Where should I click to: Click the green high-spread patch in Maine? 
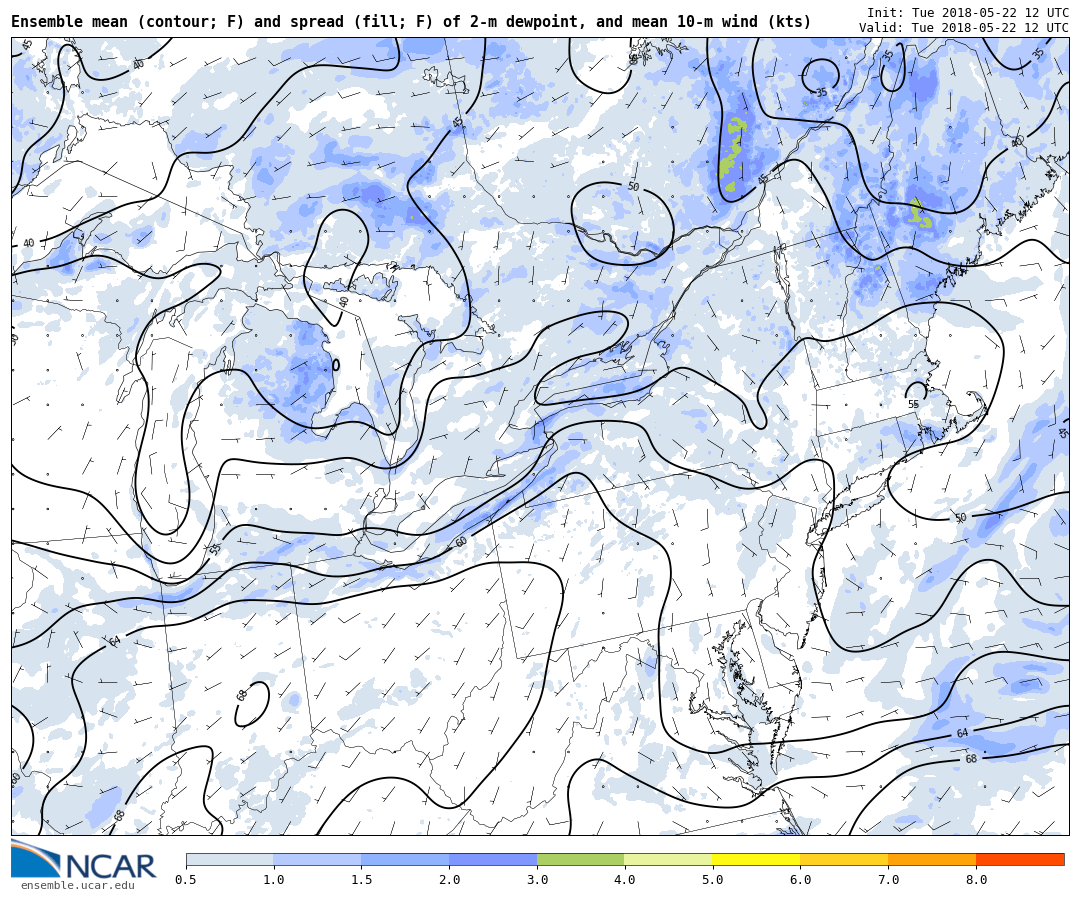pos(920,213)
